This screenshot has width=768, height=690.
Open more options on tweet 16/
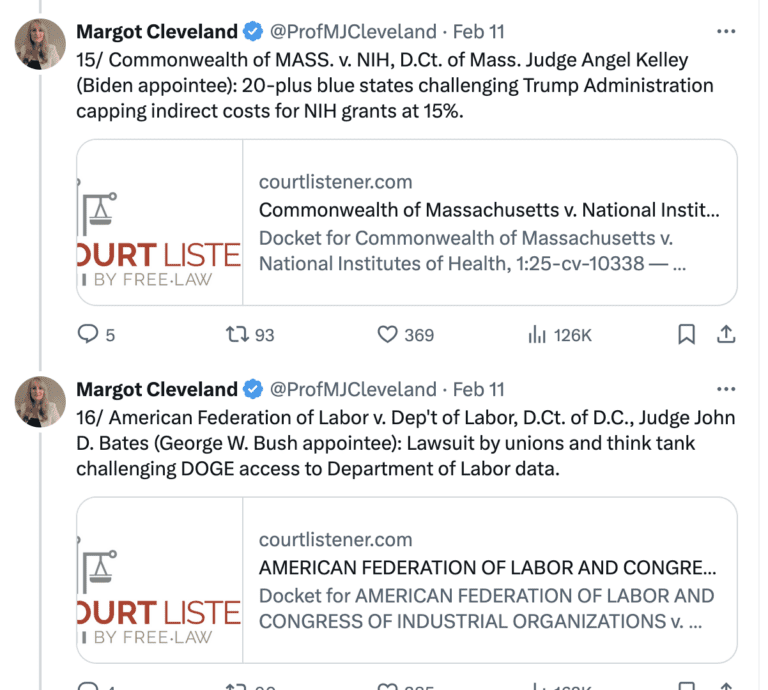725,389
